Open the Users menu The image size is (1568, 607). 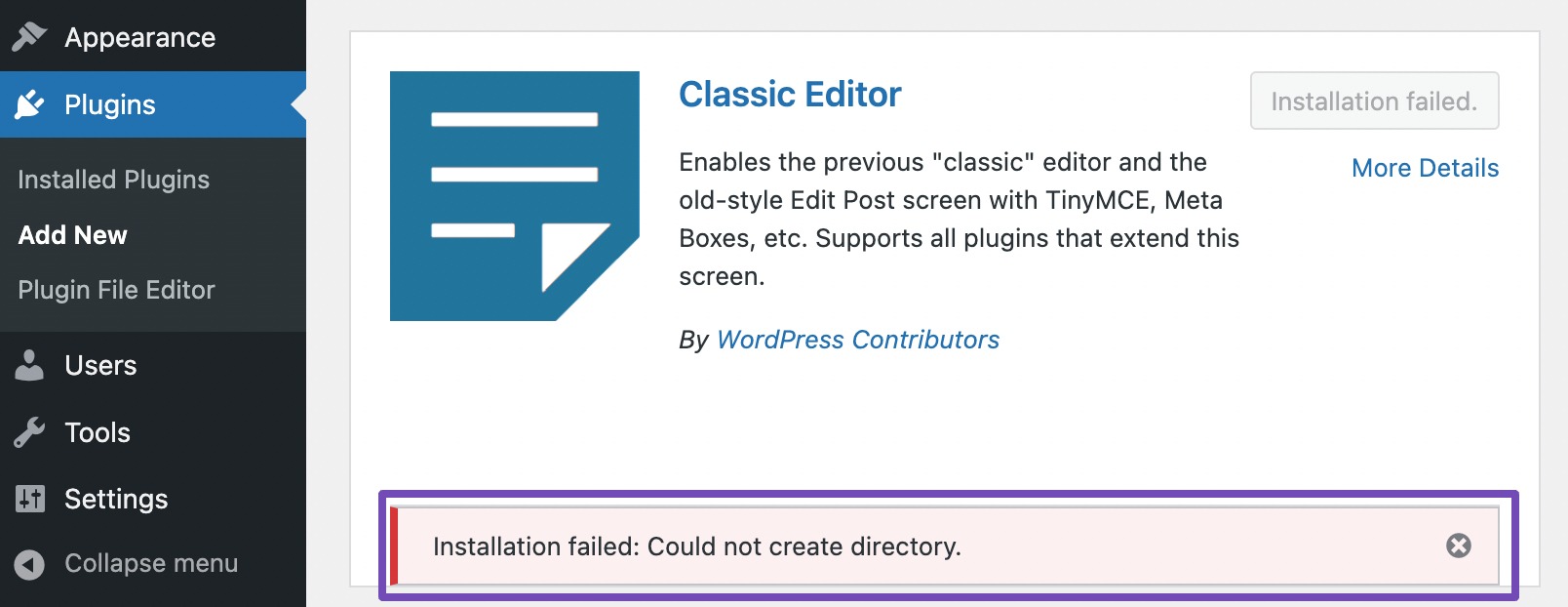coord(99,365)
